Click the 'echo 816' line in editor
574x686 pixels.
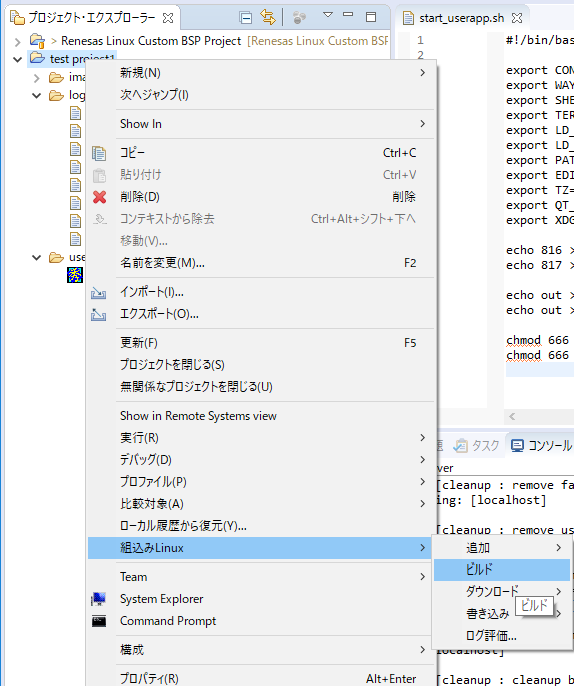540,250
